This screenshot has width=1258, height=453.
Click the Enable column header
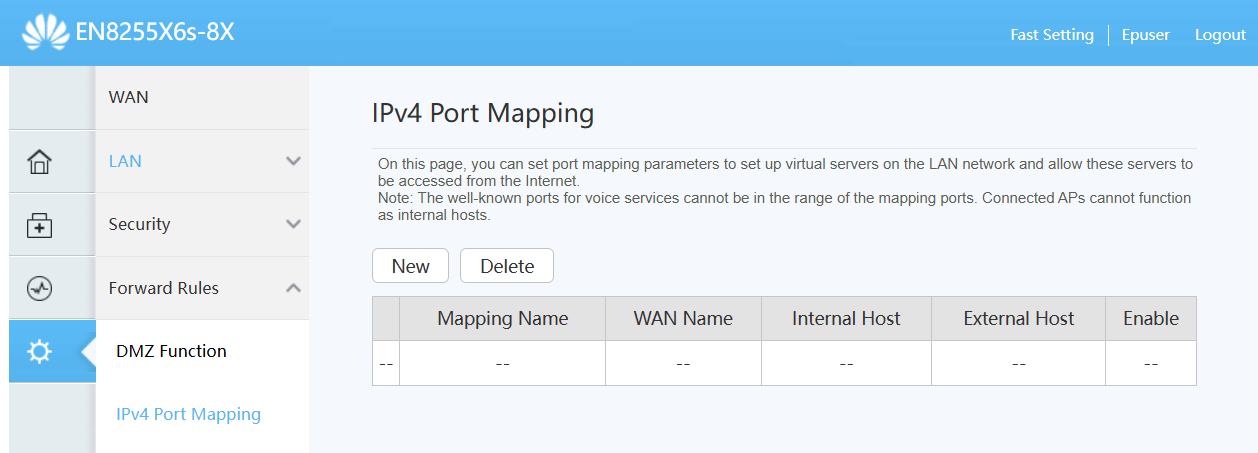click(1150, 319)
